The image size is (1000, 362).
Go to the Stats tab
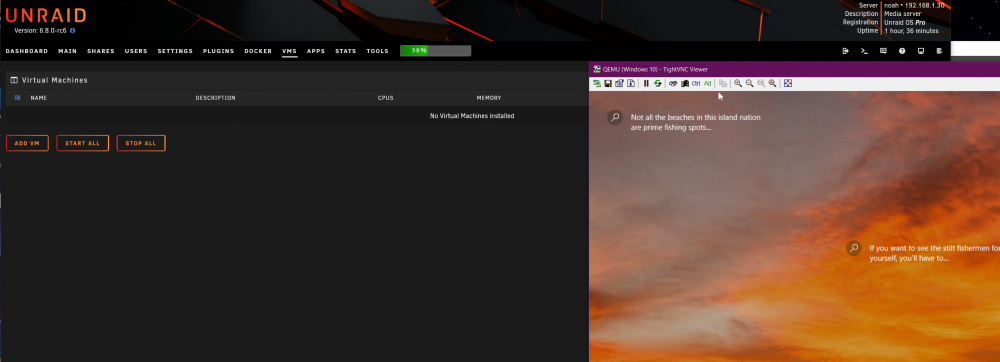[346, 51]
